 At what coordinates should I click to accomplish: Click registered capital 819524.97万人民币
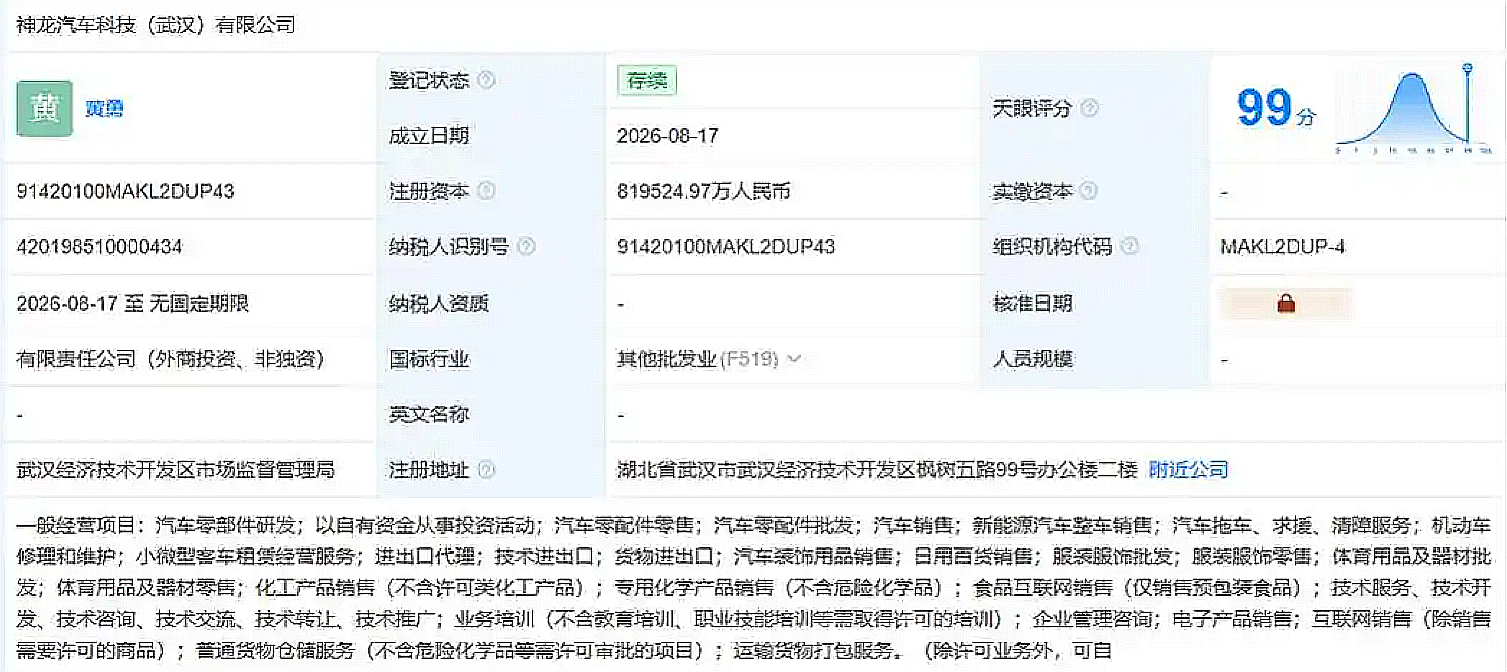pyautogui.click(x=704, y=191)
